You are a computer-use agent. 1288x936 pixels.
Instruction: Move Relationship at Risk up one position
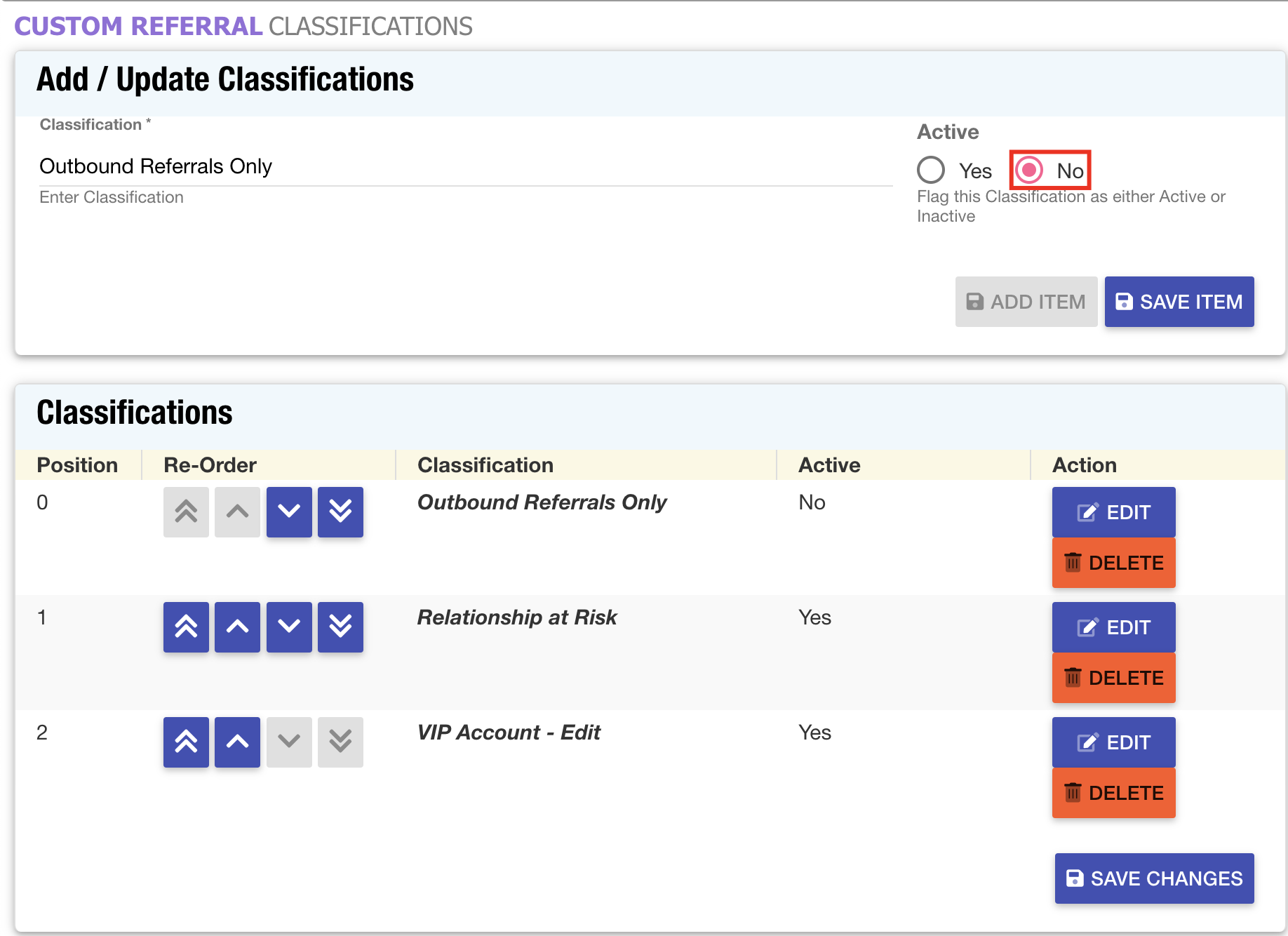click(237, 627)
